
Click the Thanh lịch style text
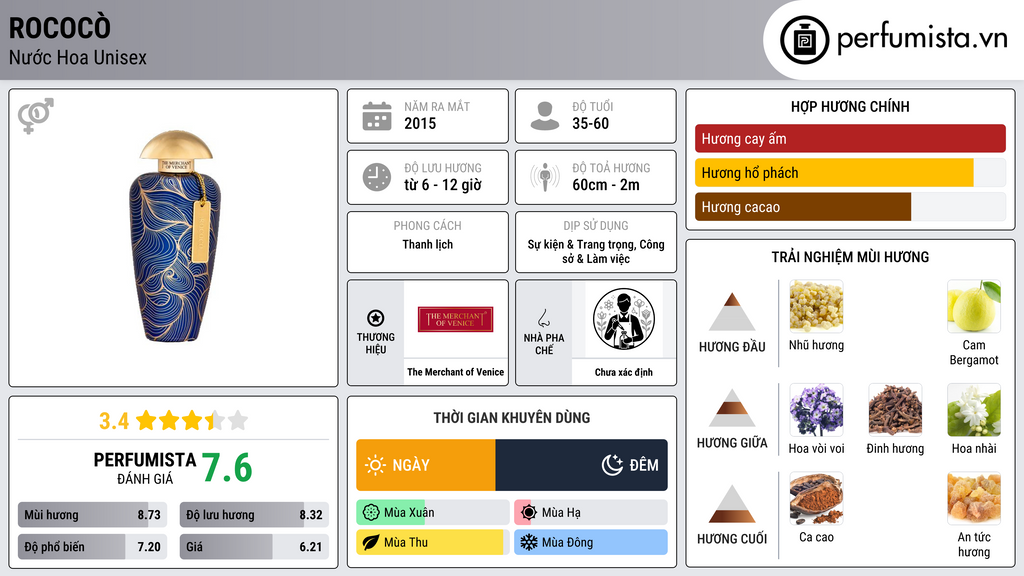[x=428, y=245]
